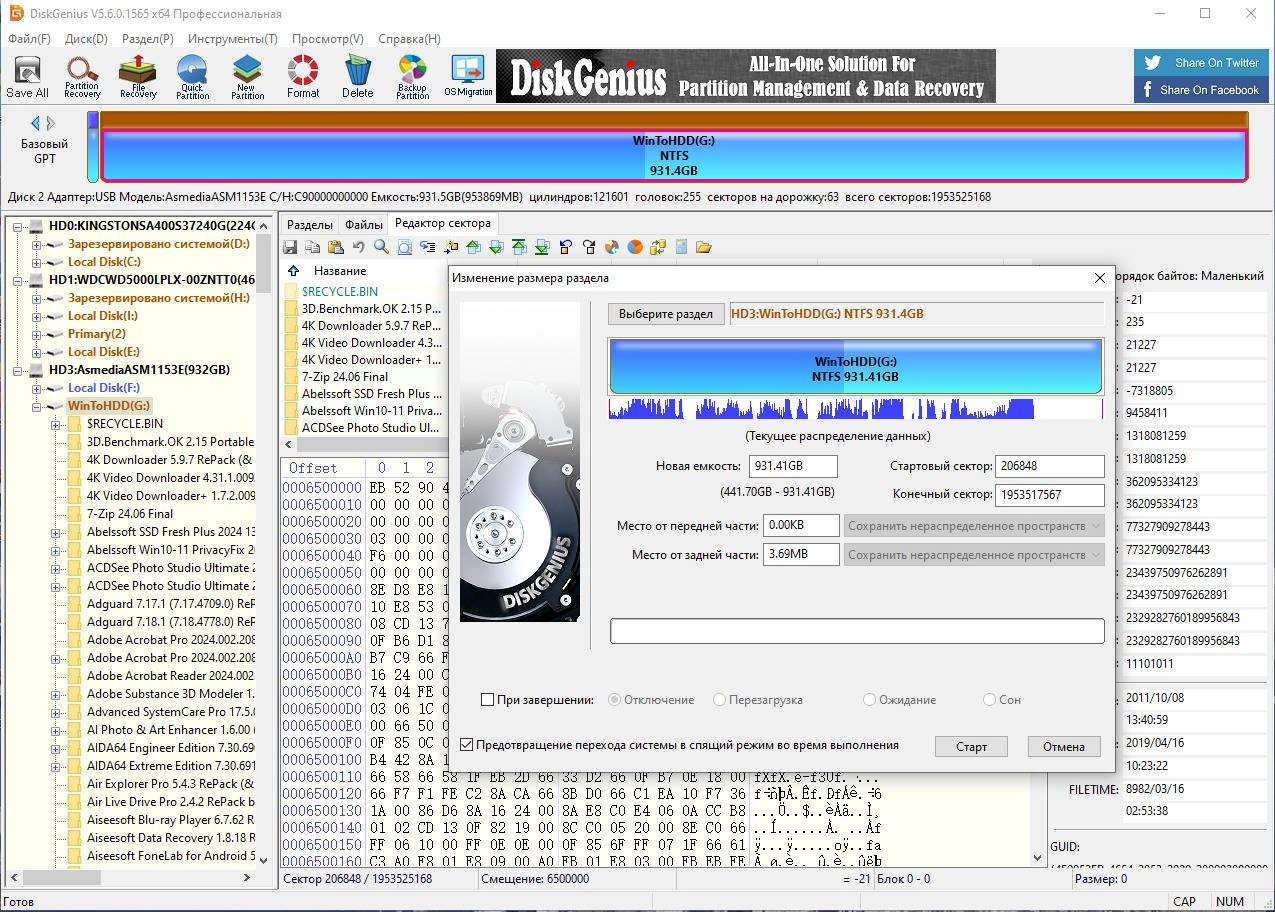Select the Quick Partition tool
This screenshot has height=912, width=1275.
192,73
